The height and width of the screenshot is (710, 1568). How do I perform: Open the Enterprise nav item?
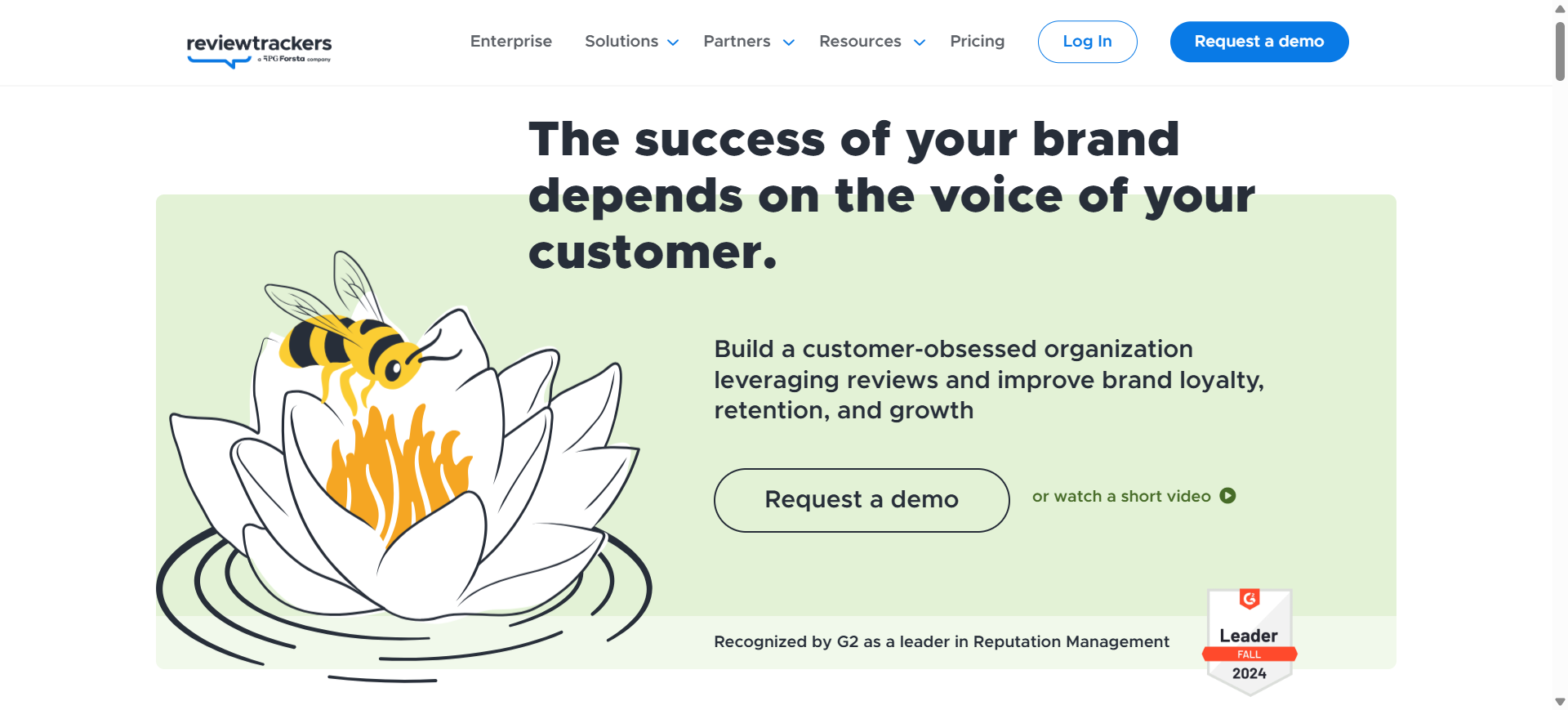tap(511, 42)
